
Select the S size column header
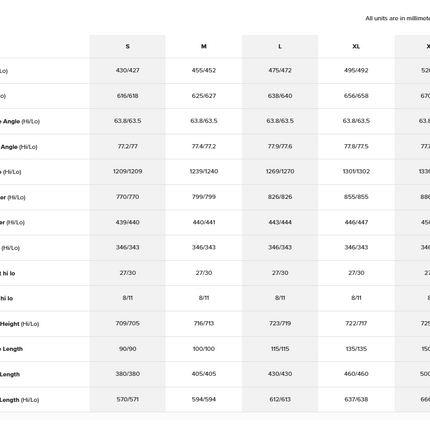click(128, 46)
